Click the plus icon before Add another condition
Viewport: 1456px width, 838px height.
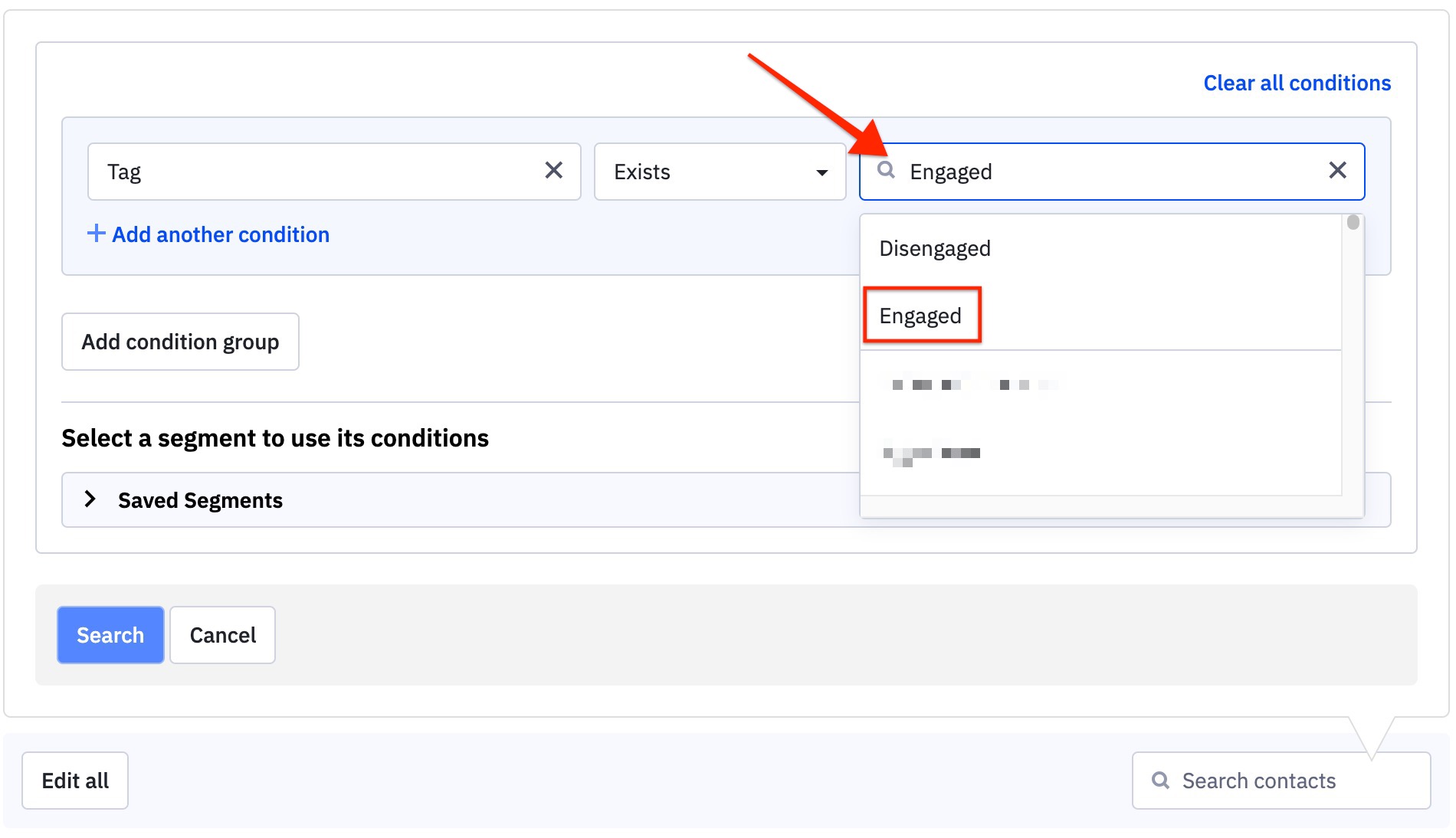(x=96, y=233)
